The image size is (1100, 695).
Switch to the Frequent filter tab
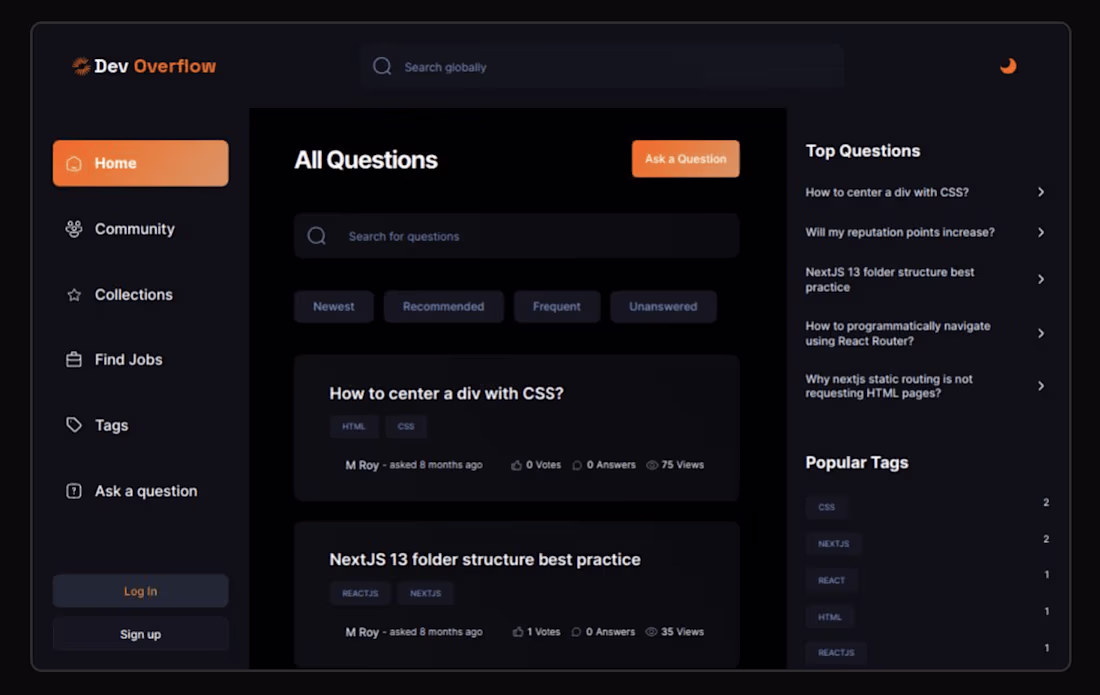(x=557, y=306)
